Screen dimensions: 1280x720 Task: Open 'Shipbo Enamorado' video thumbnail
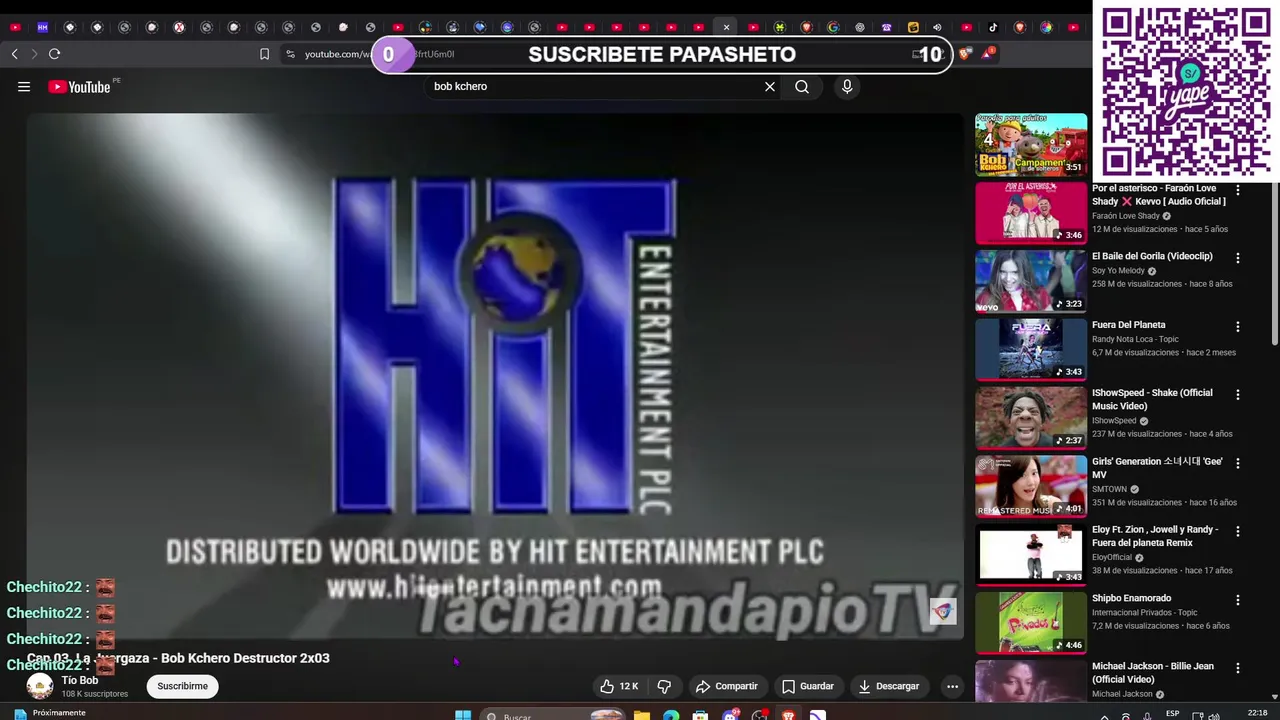pos(1031,623)
